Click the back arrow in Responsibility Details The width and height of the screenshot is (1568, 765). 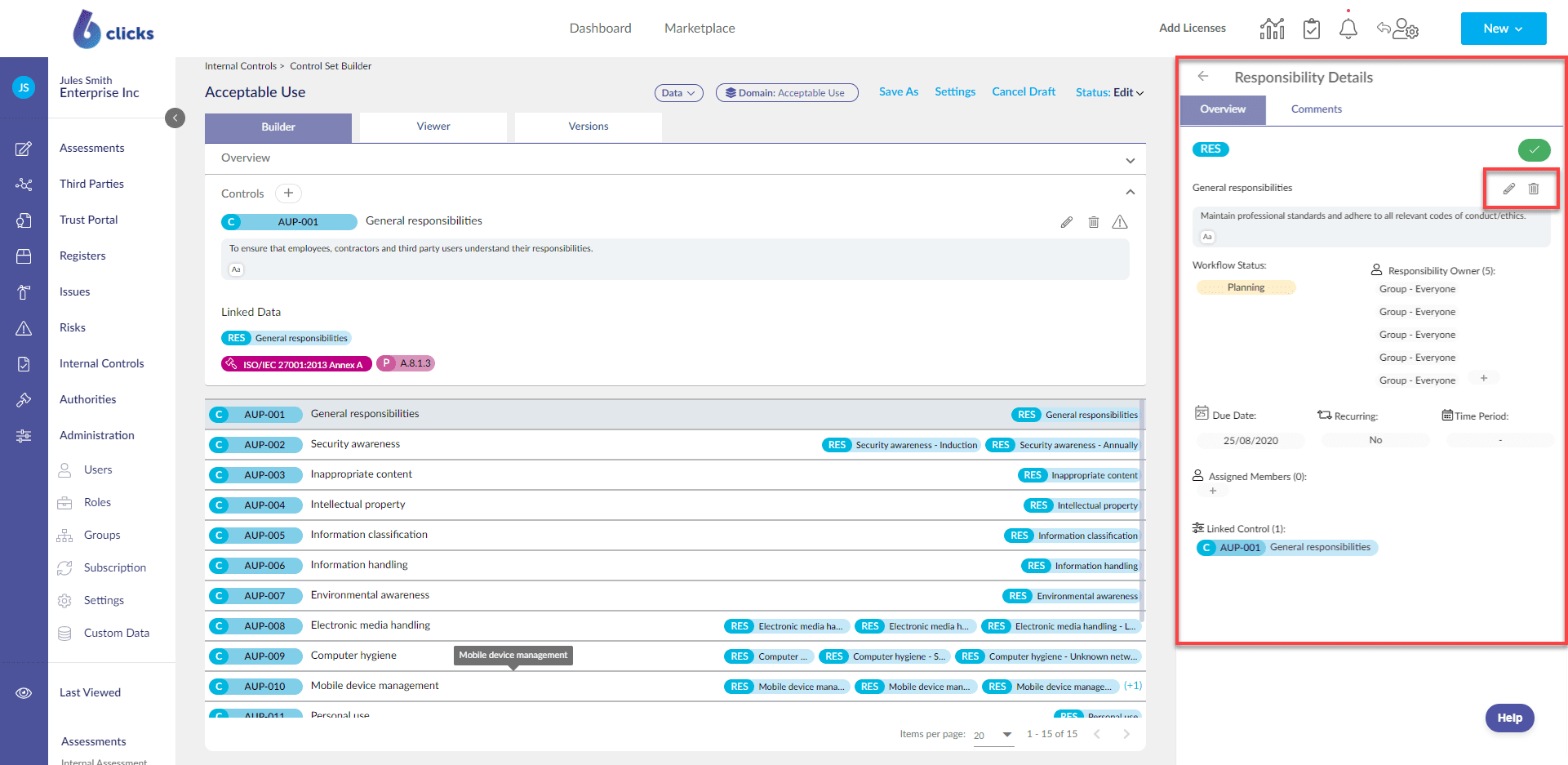tap(1202, 77)
